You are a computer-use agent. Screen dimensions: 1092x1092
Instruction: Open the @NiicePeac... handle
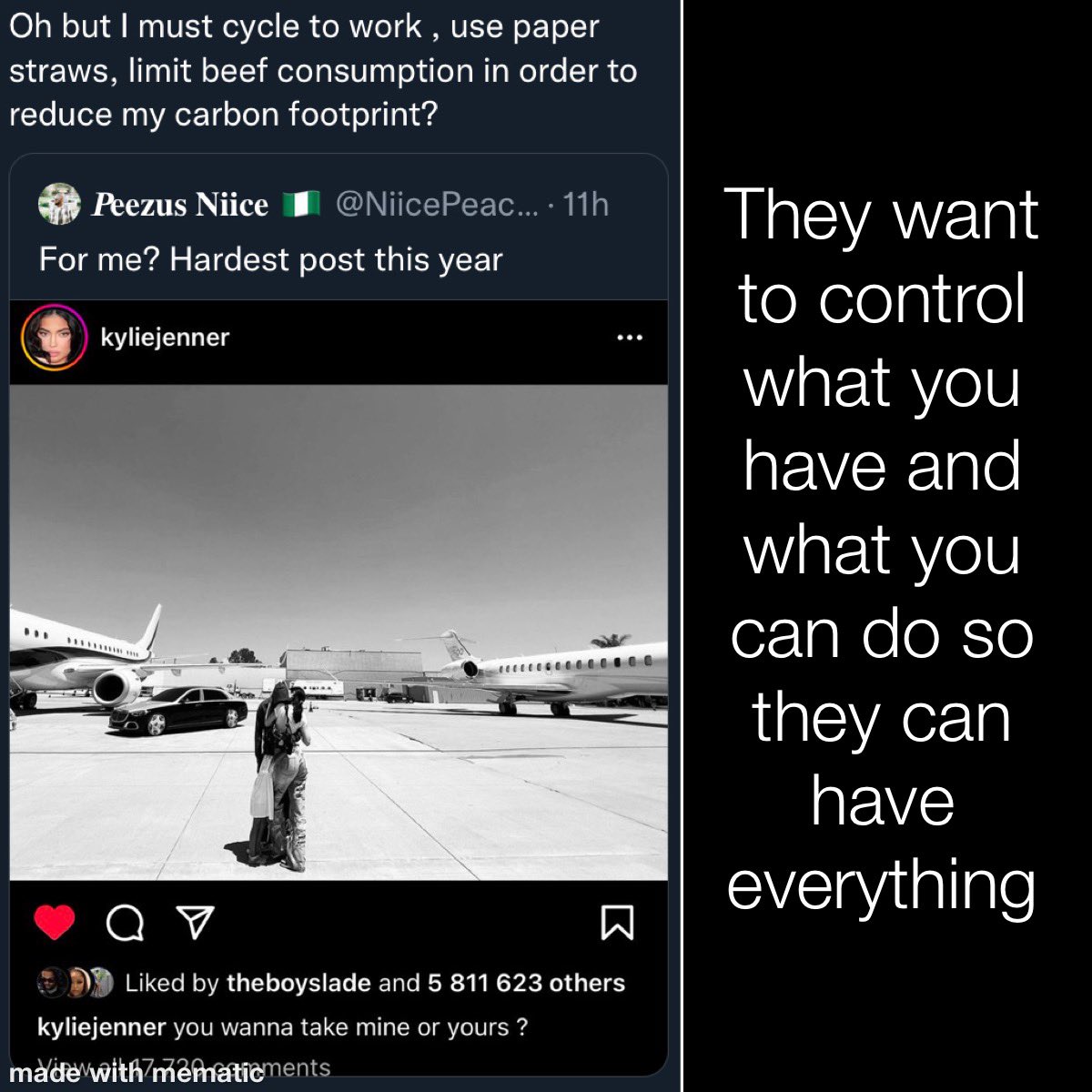click(x=437, y=205)
